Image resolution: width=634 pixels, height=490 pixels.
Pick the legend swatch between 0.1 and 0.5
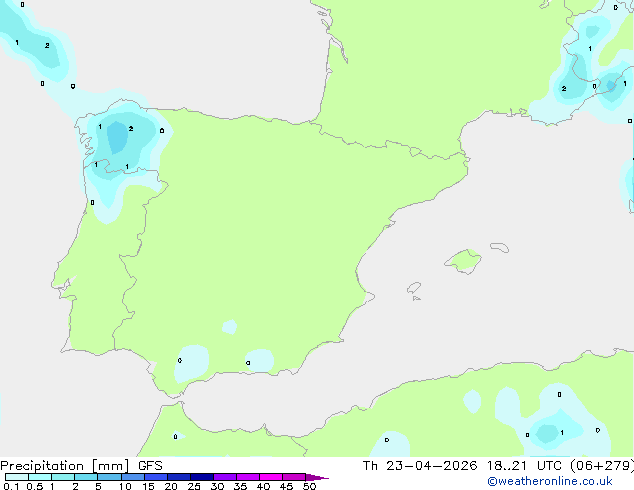point(17,477)
